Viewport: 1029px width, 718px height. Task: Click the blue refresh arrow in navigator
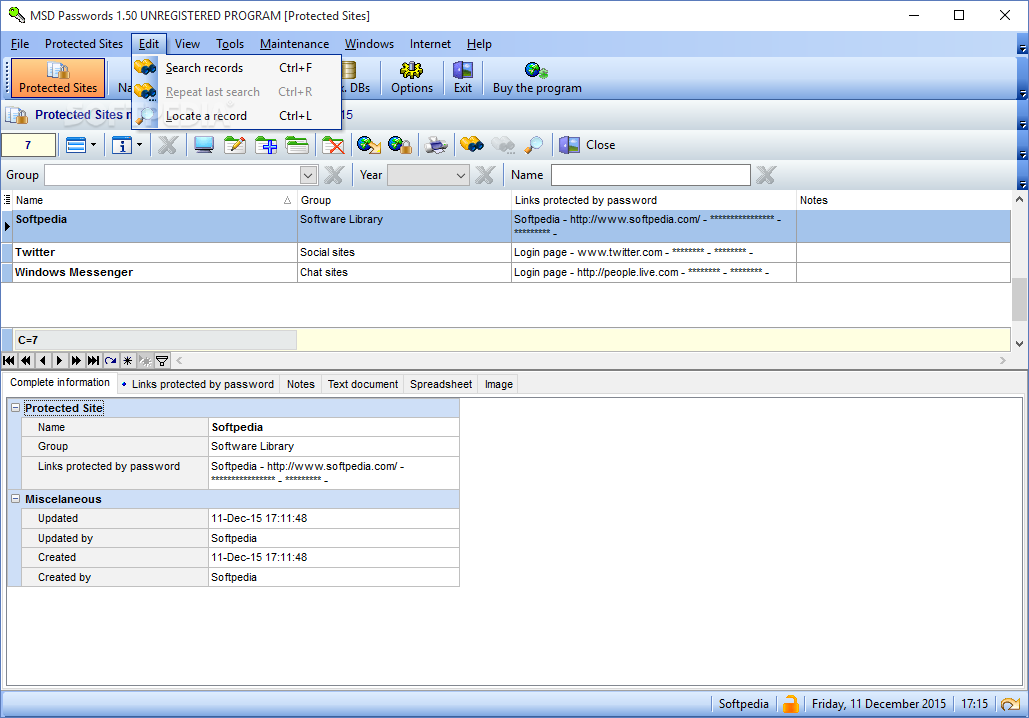[x=110, y=360]
